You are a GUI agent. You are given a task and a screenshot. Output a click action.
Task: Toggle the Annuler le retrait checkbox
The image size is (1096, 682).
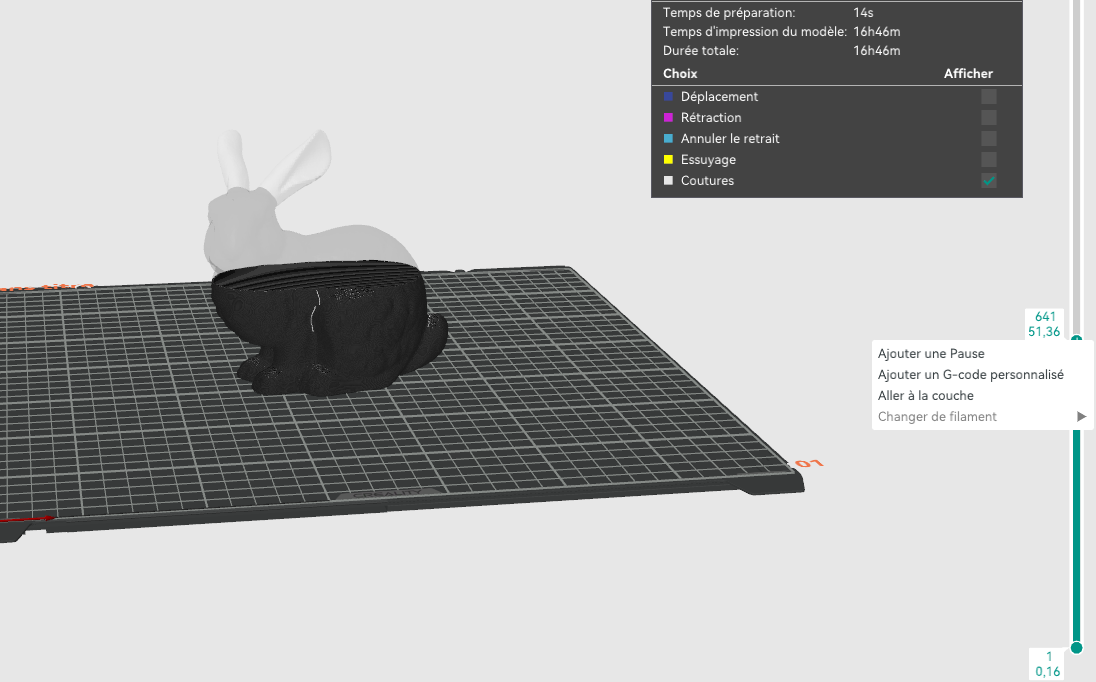coord(988,138)
